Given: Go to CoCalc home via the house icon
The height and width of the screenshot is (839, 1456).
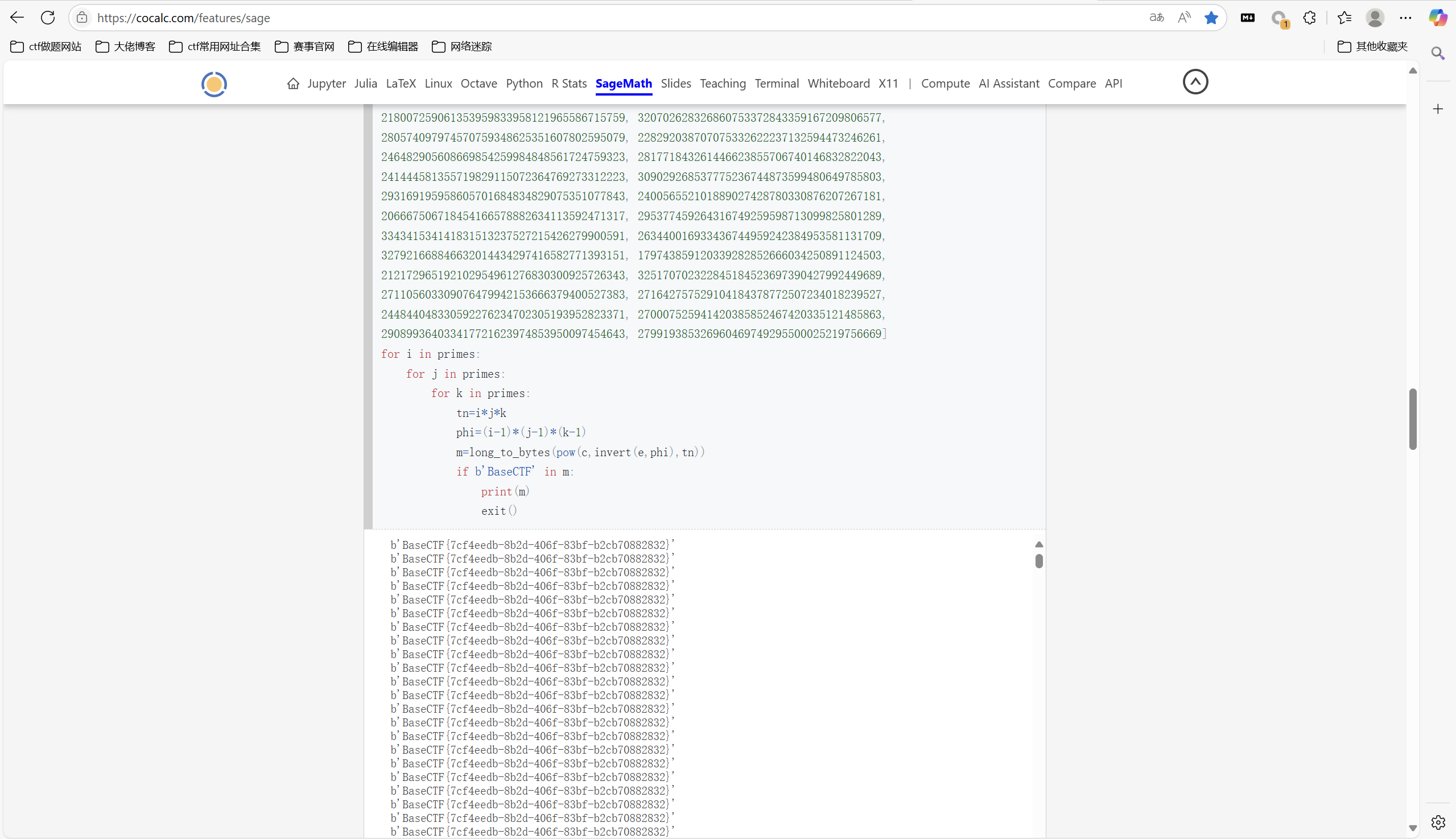Looking at the screenshot, I should [x=294, y=84].
